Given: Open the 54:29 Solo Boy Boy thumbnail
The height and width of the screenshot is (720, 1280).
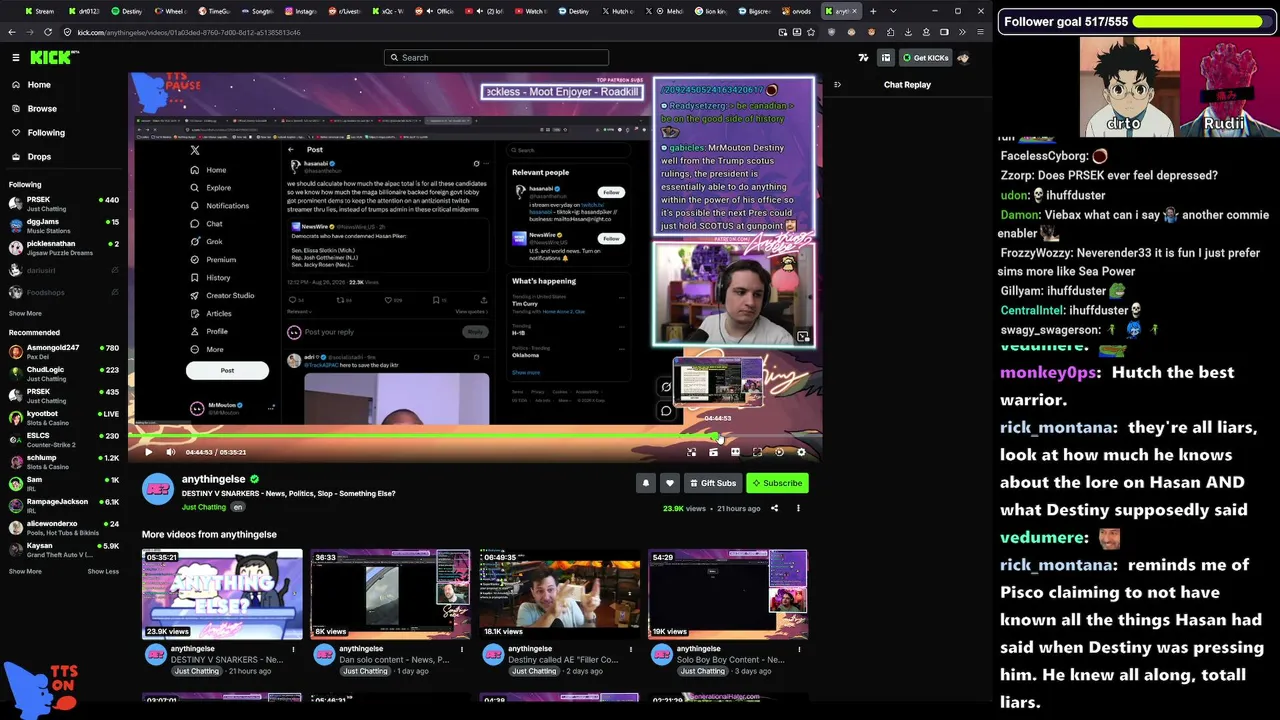Looking at the screenshot, I should pyautogui.click(x=728, y=594).
